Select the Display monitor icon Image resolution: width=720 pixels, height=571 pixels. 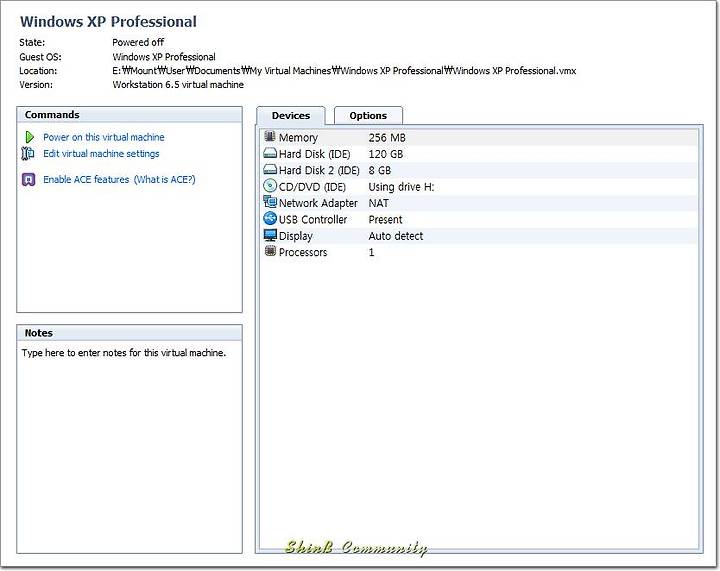click(270, 235)
